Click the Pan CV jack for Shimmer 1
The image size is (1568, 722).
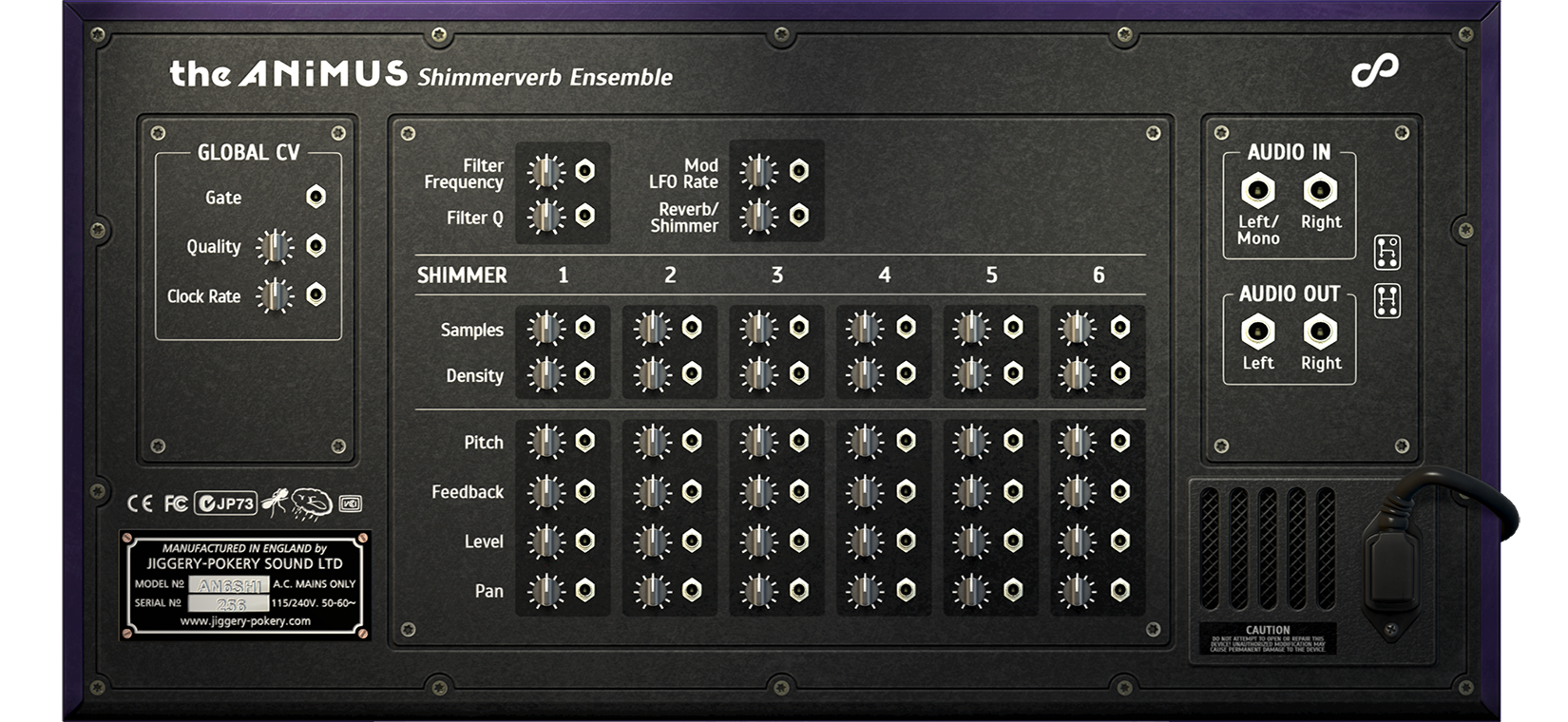click(585, 589)
